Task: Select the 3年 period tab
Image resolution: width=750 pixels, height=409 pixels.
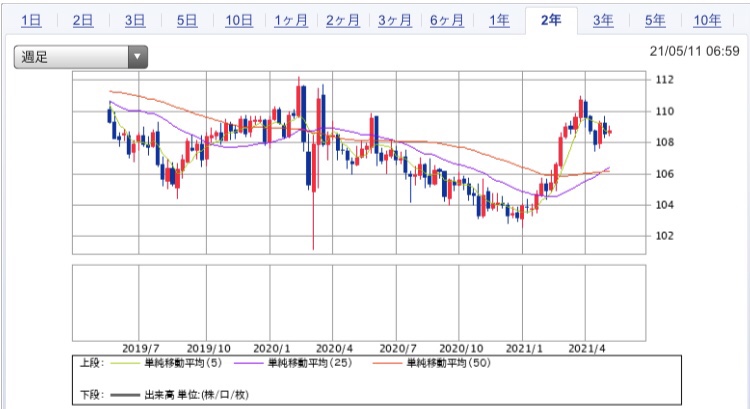Action: pyautogui.click(x=603, y=20)
